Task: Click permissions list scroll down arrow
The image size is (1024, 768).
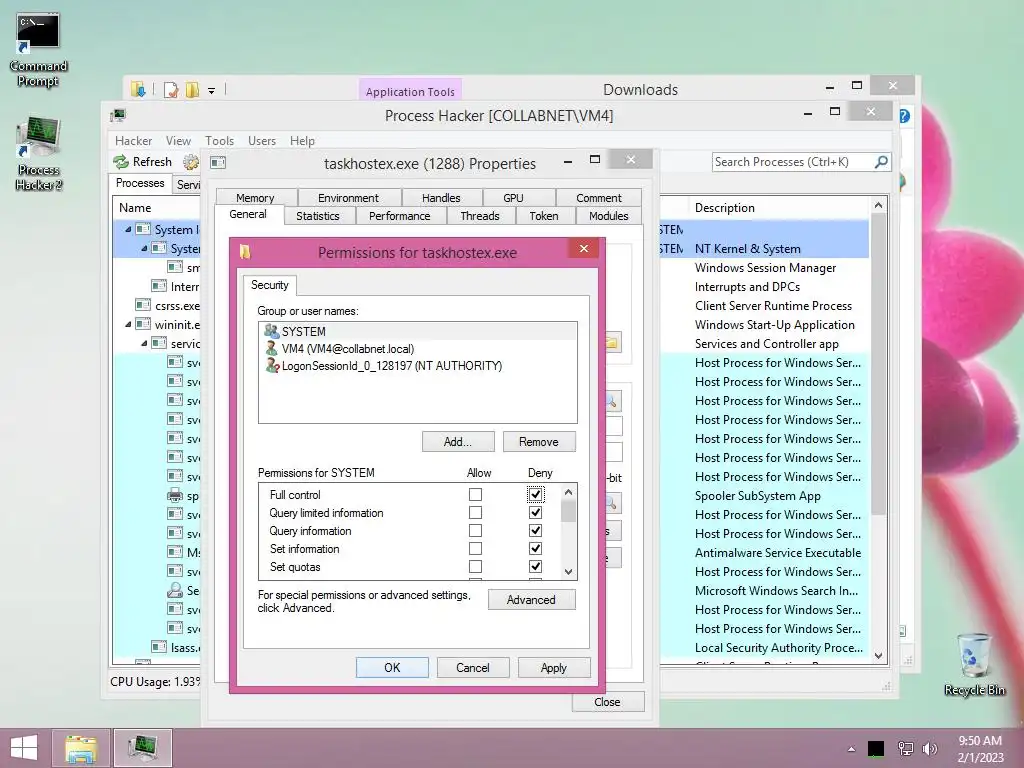Action: pyautogui.click(x=568, y=572)
